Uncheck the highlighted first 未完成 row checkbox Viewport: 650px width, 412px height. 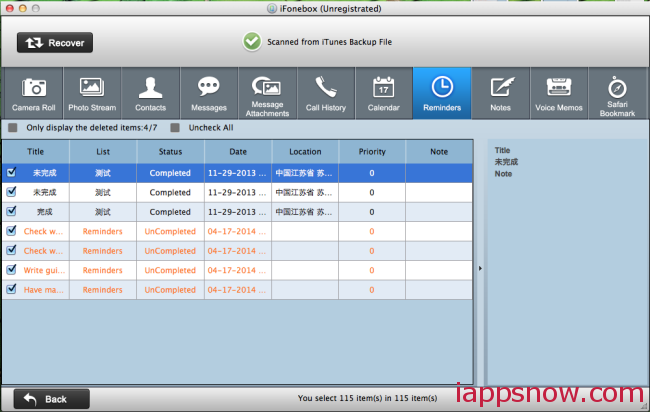[12, 172]
